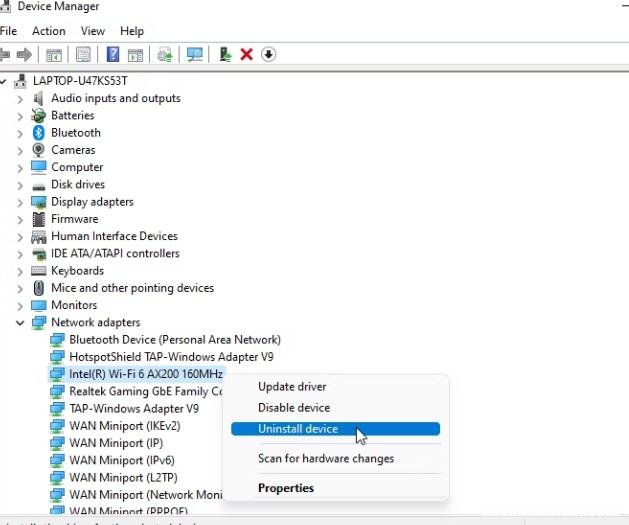Select WAN Miniport (IKEv2)
Image resolution: width=629 pixels, height=525 pixels.
pyautogui.click(x=125, y=426)
